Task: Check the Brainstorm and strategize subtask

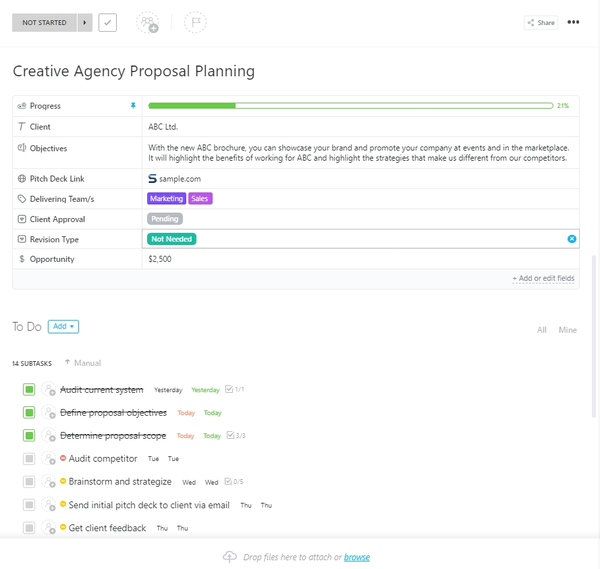Action: [29, 482]
